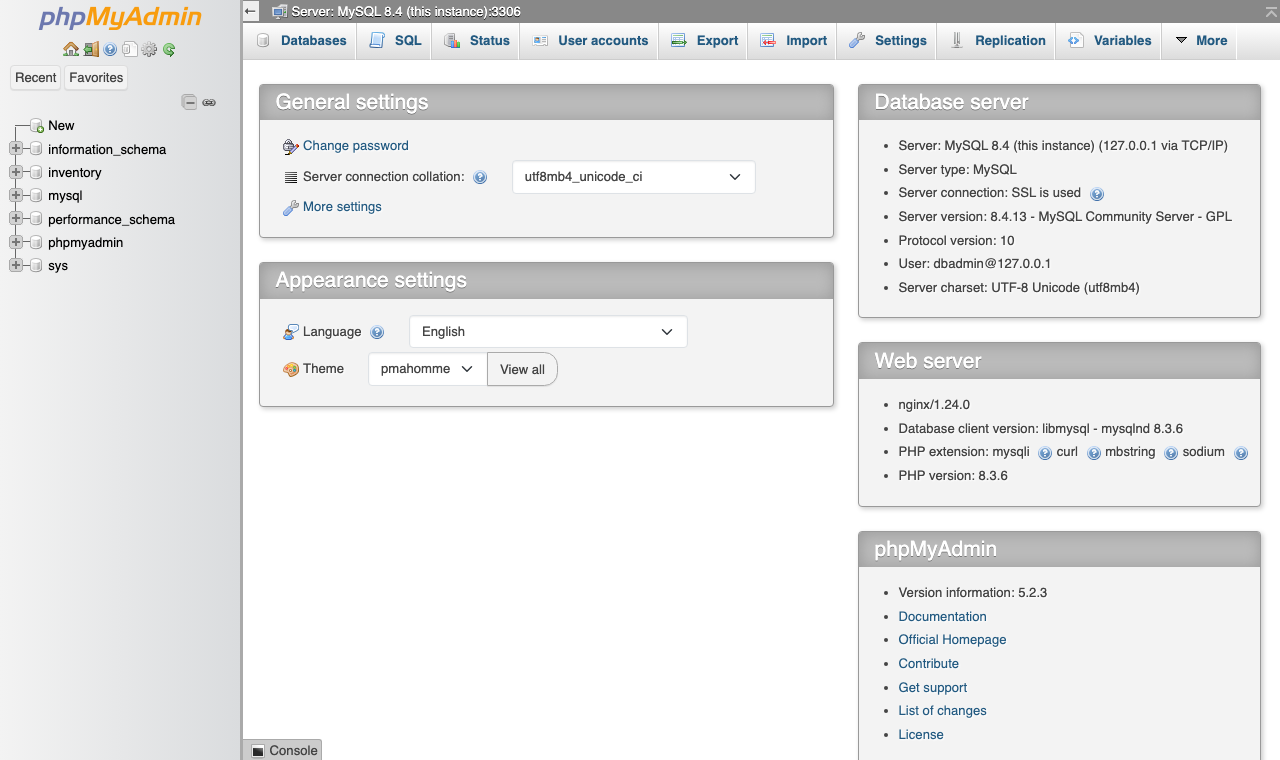
Task: Open the List of changes link
Action: click(942, 711)
